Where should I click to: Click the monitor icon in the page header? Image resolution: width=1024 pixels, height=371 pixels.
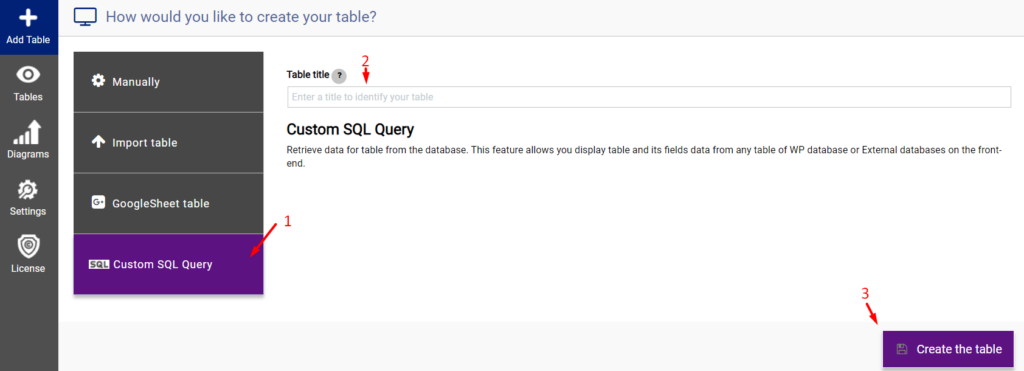[86, 17]
